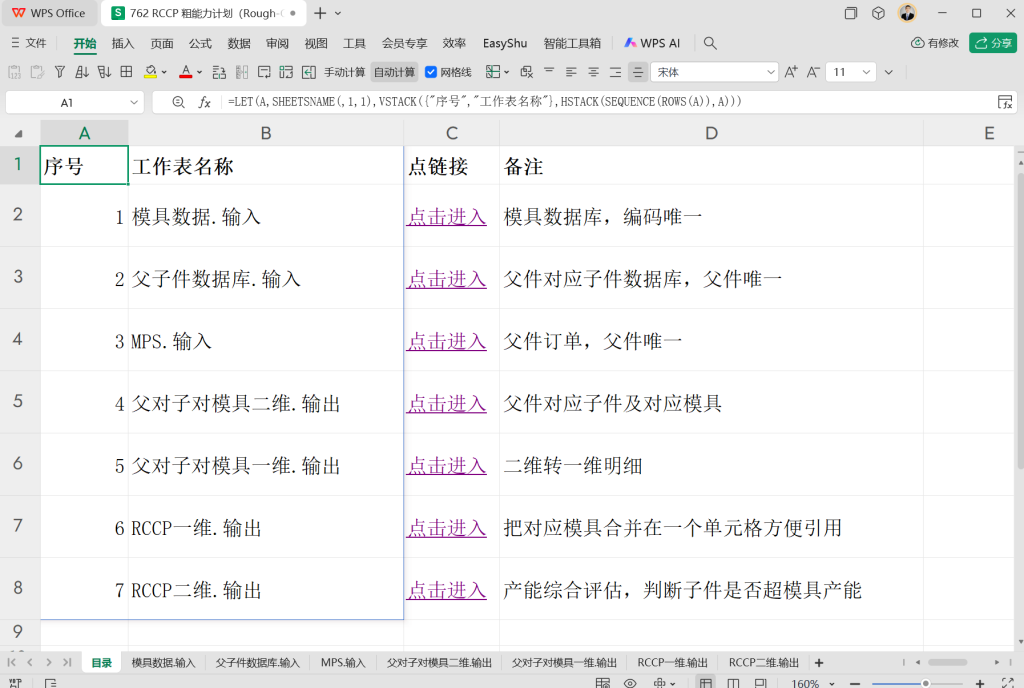
Task: Click 点击进入 link for 模具数据.输入
Action: click(x=447, y=216)
